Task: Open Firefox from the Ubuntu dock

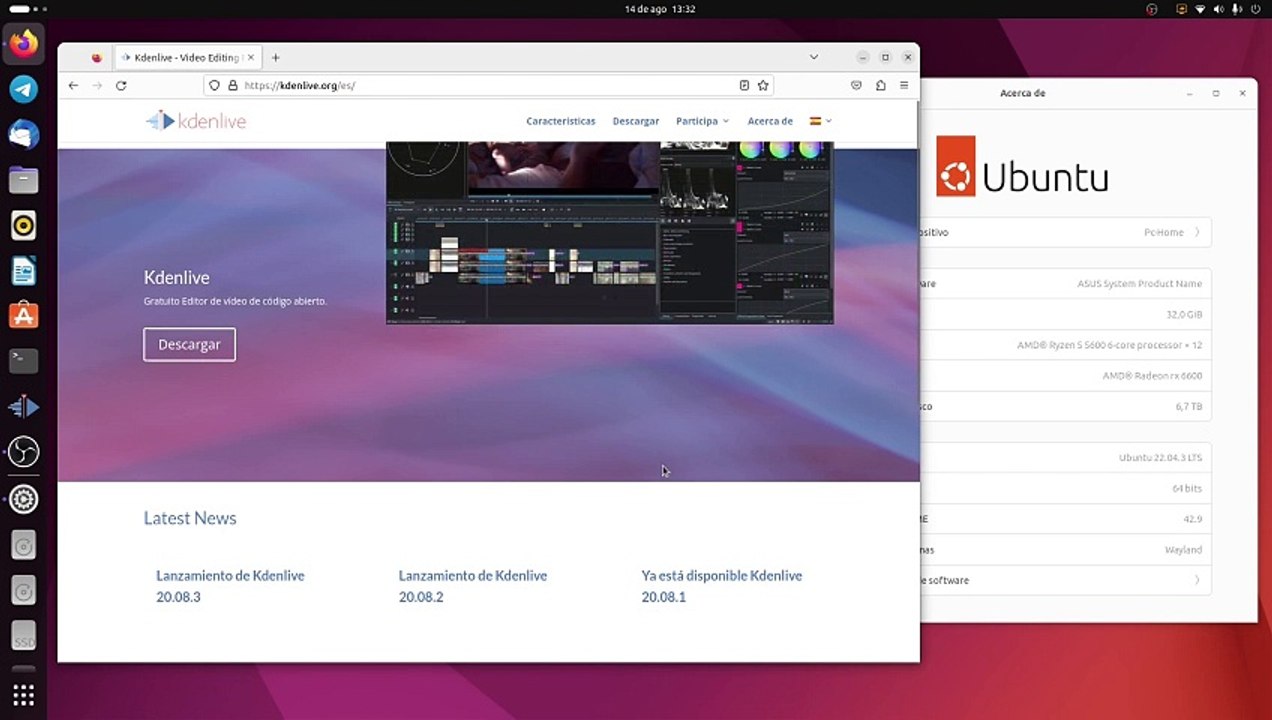Action: pyautogui.click(x=24, y=44)
